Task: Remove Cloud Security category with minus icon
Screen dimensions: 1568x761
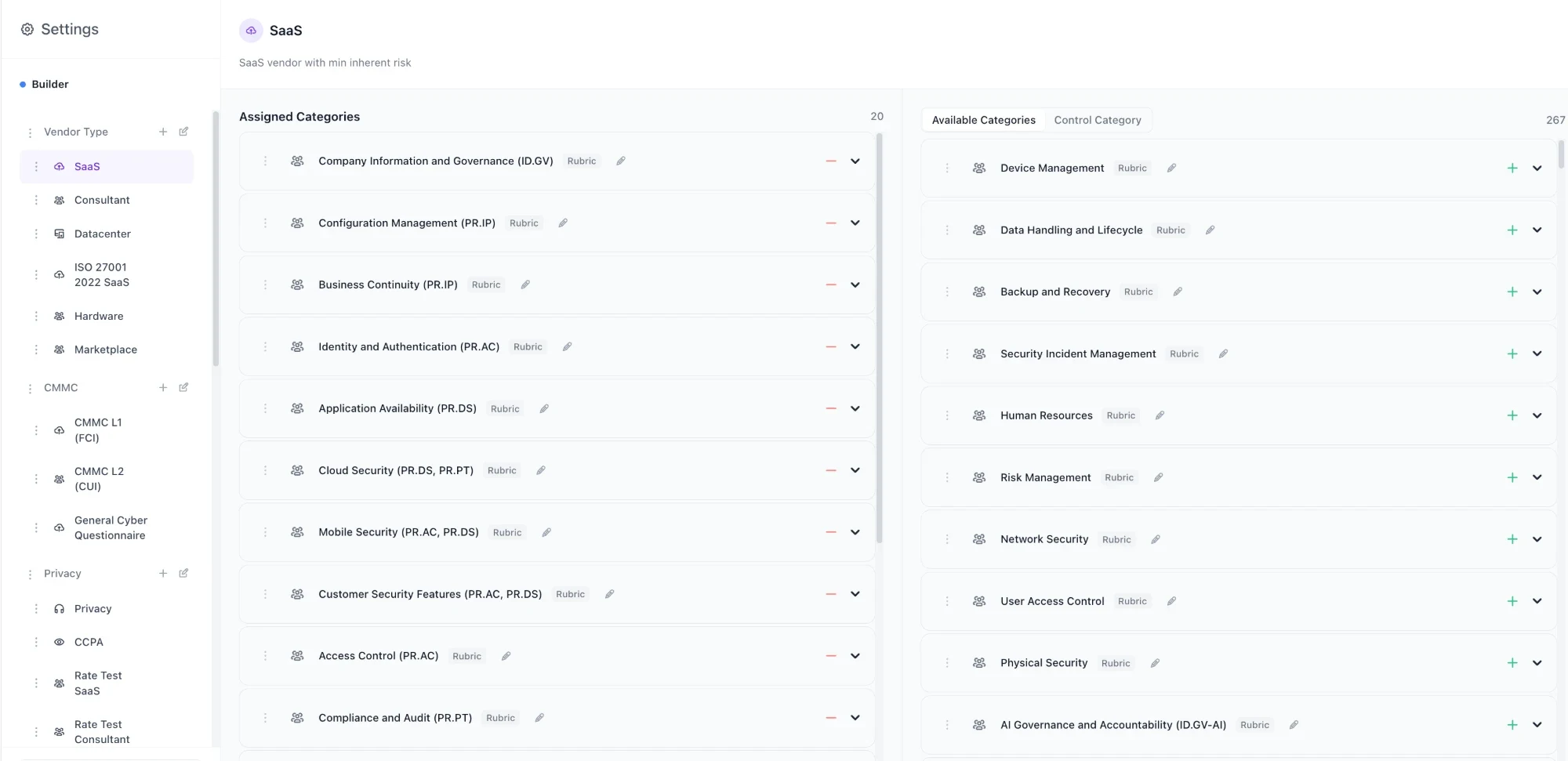Action: pos(831,470)
